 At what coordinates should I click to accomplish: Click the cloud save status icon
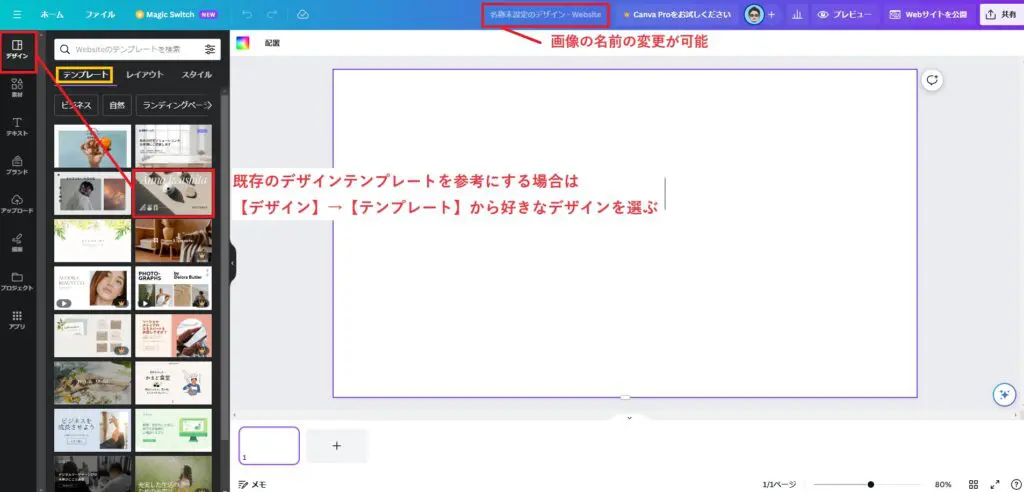click(302, 14)
